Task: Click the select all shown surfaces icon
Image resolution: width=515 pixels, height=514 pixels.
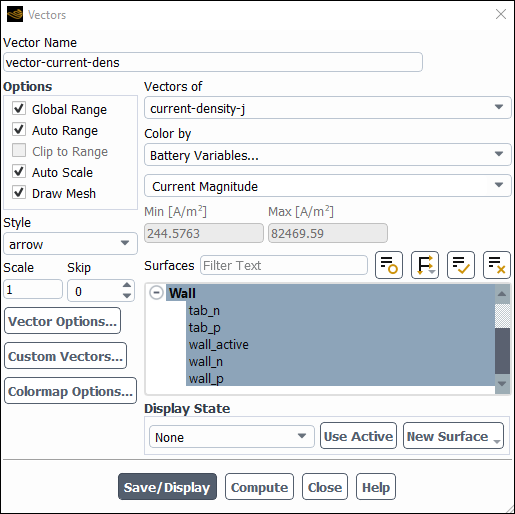Action: pos(461,265)
